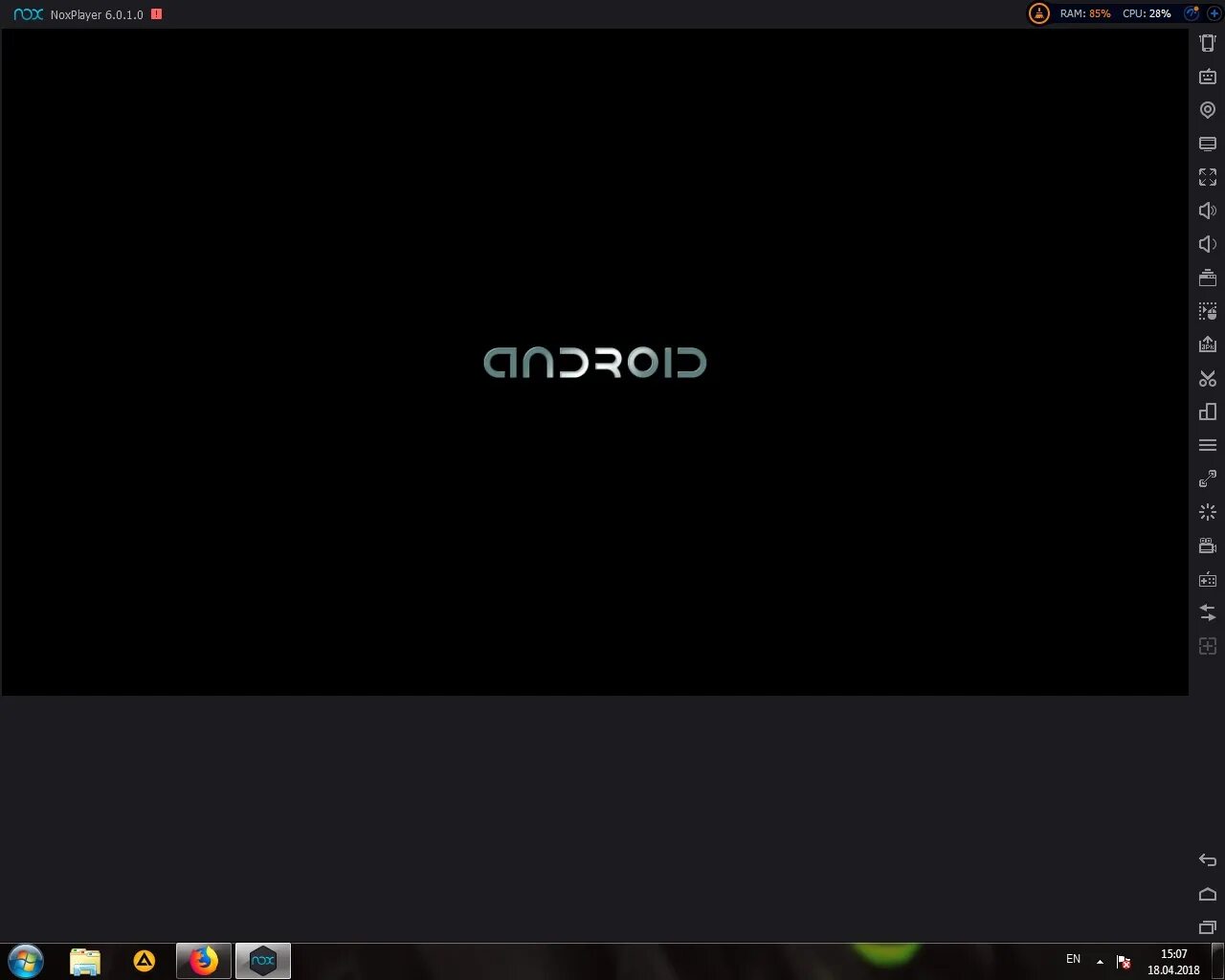Open the Action Center flag icon
The image size is (1225, 980).
coord(1124,961)
